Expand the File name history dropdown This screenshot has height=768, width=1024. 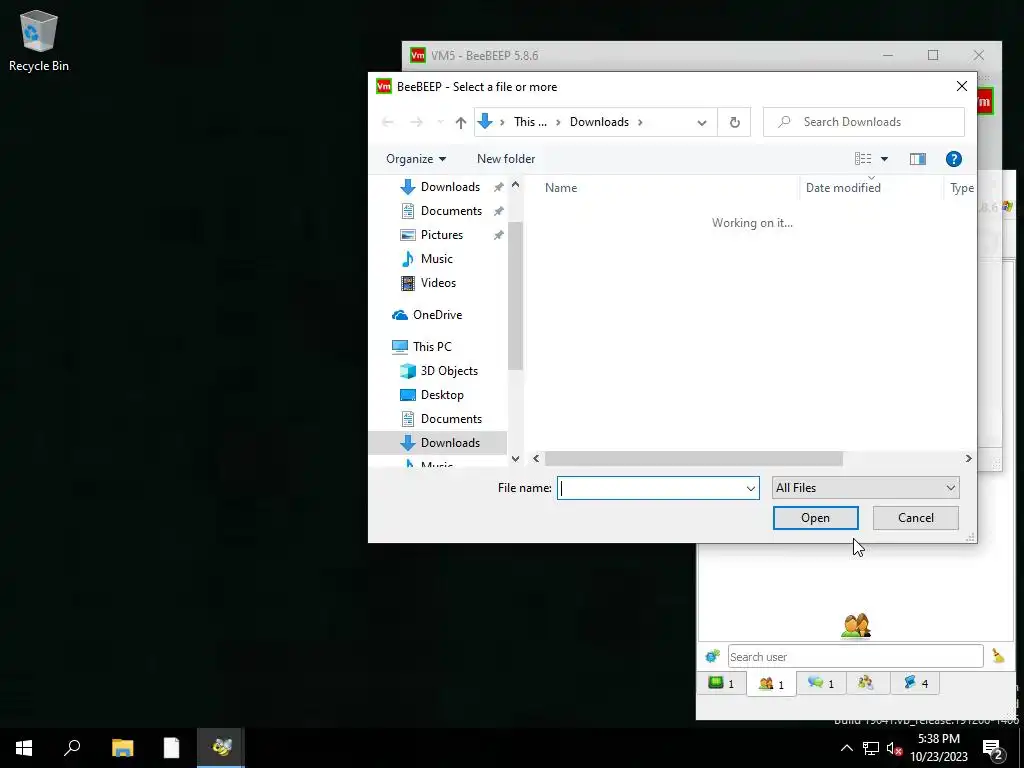coord(750,488)
